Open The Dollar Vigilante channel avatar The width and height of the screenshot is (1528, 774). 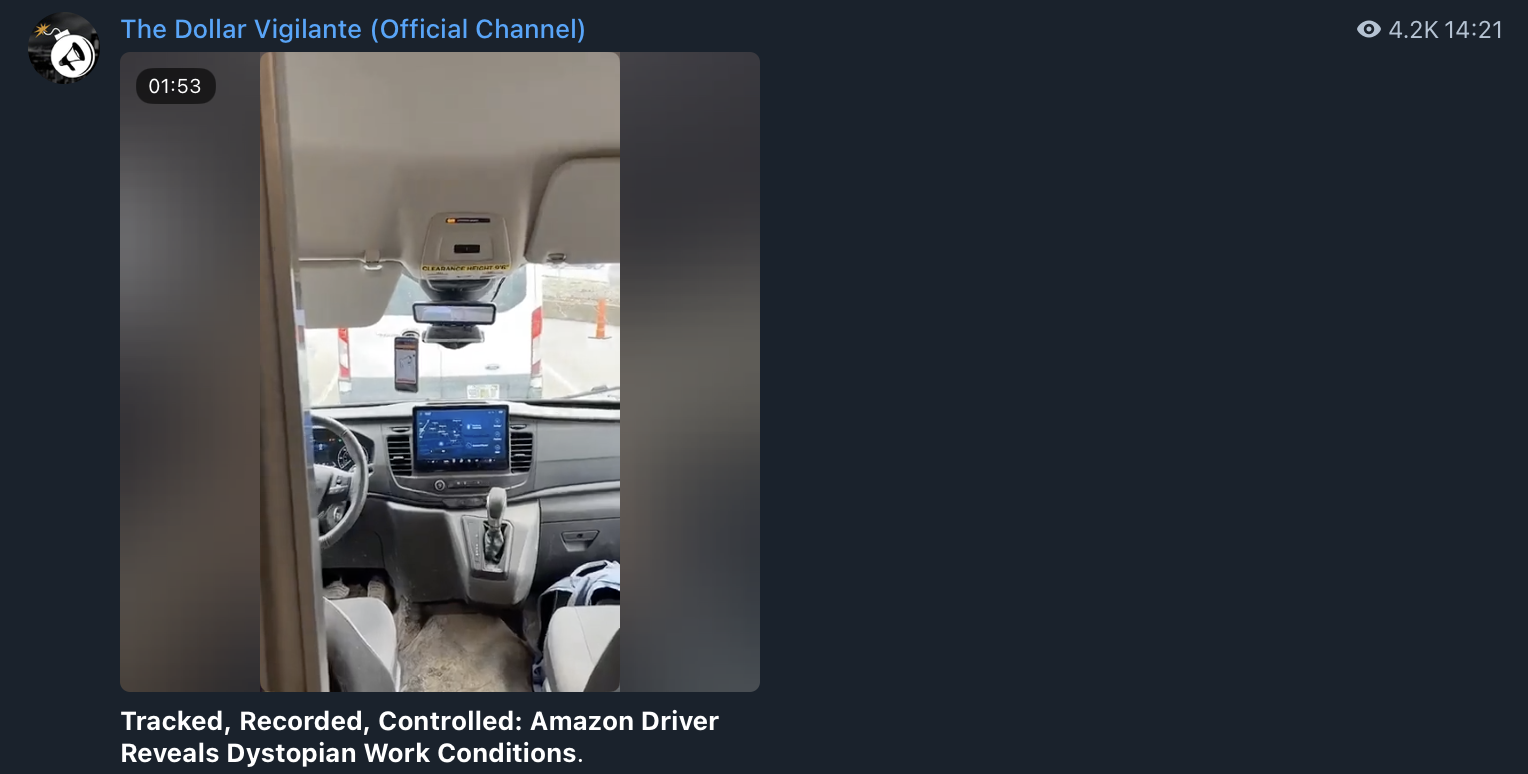[63, 47]
